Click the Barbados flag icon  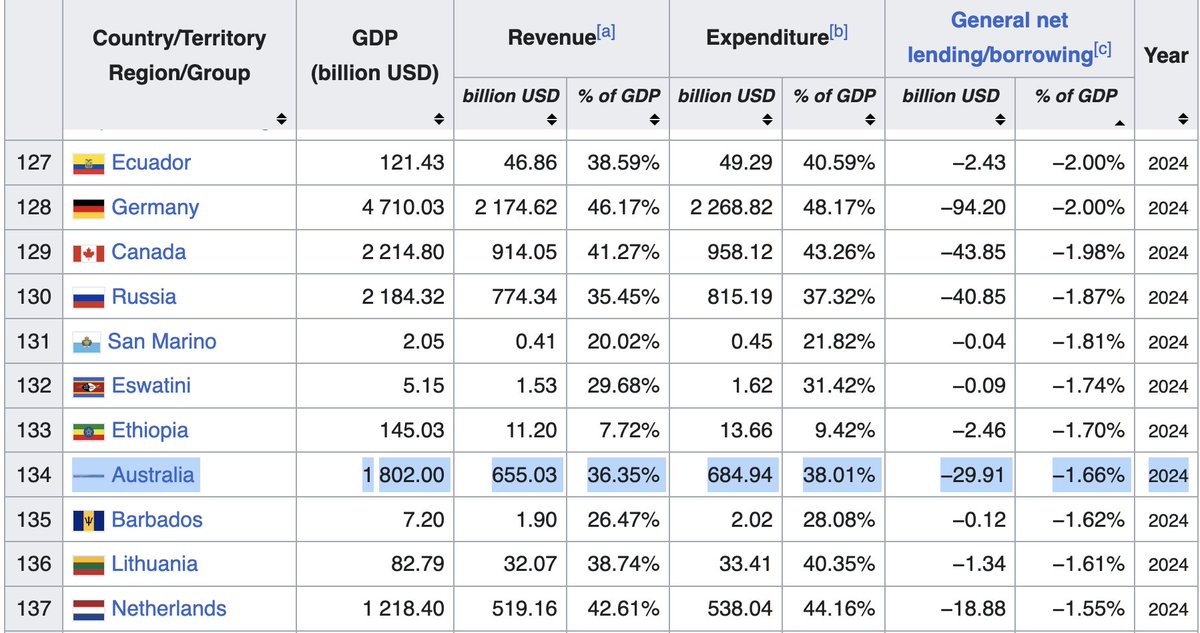pyautogui.click(x=89, y=520)
